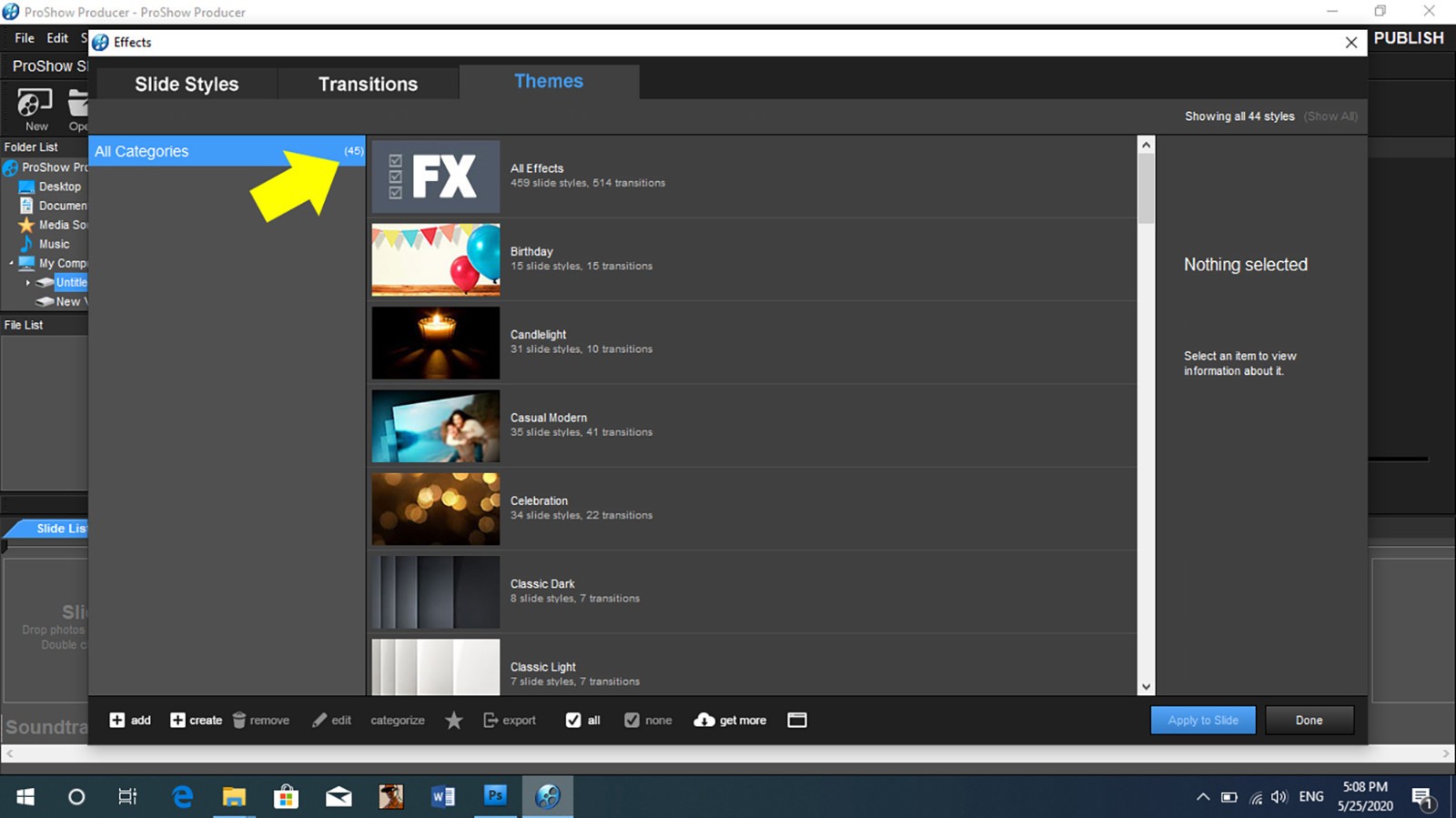Viewport: 1456px width, 818px height.
Task: Open Microsoft Store from the taskbar
Action: [x=286, y=797]
